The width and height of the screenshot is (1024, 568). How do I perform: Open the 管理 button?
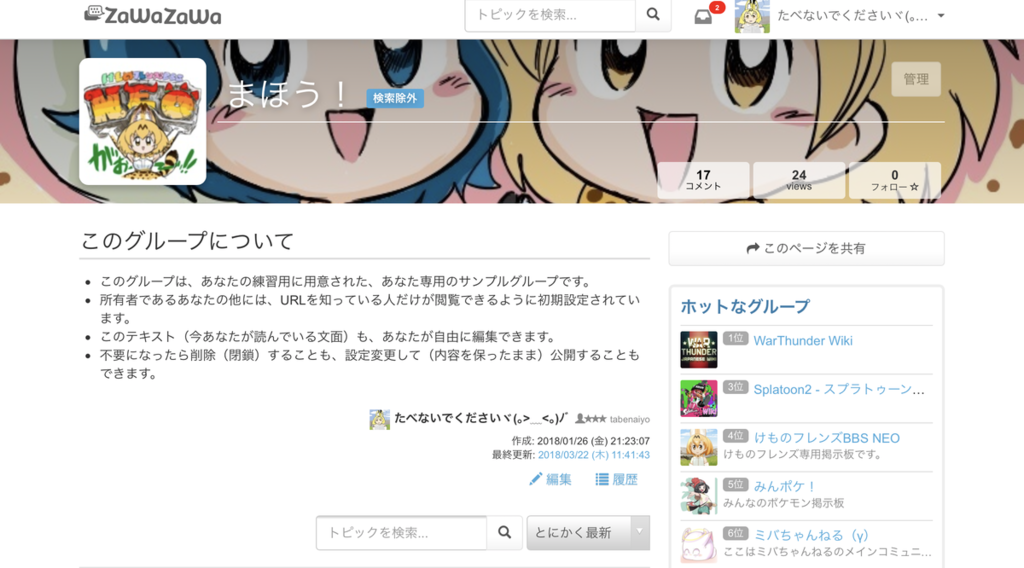click(916, 79)
